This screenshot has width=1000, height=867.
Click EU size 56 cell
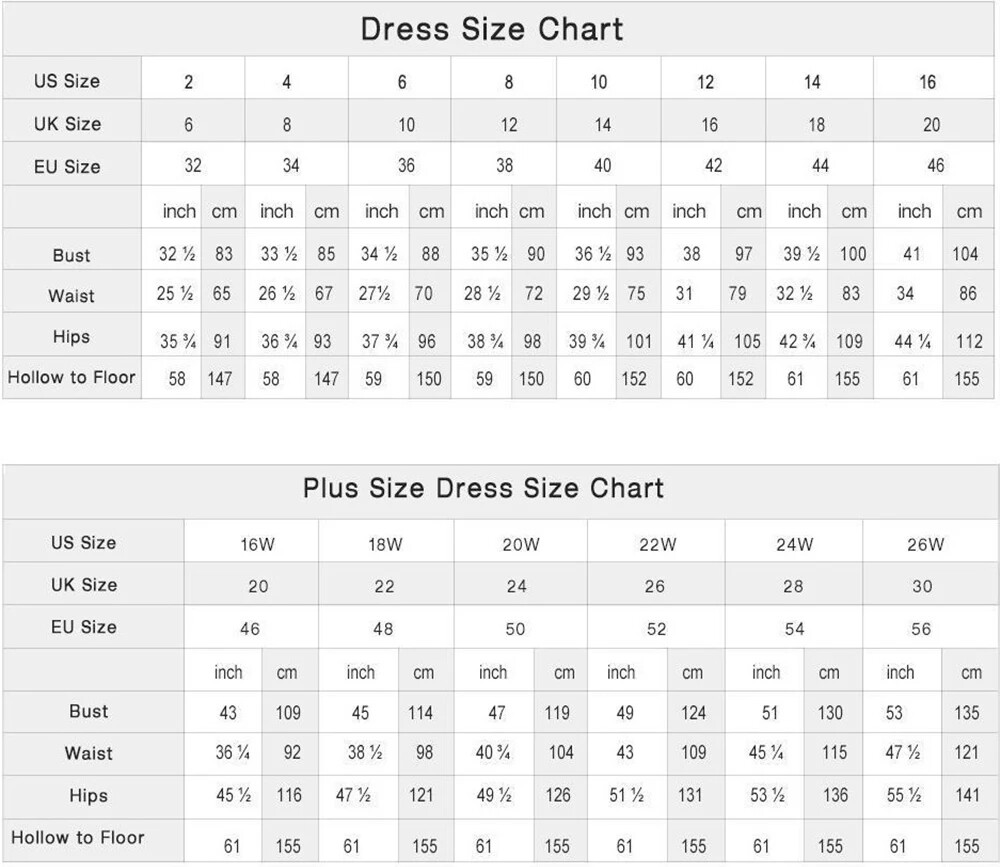click(921, 629)
